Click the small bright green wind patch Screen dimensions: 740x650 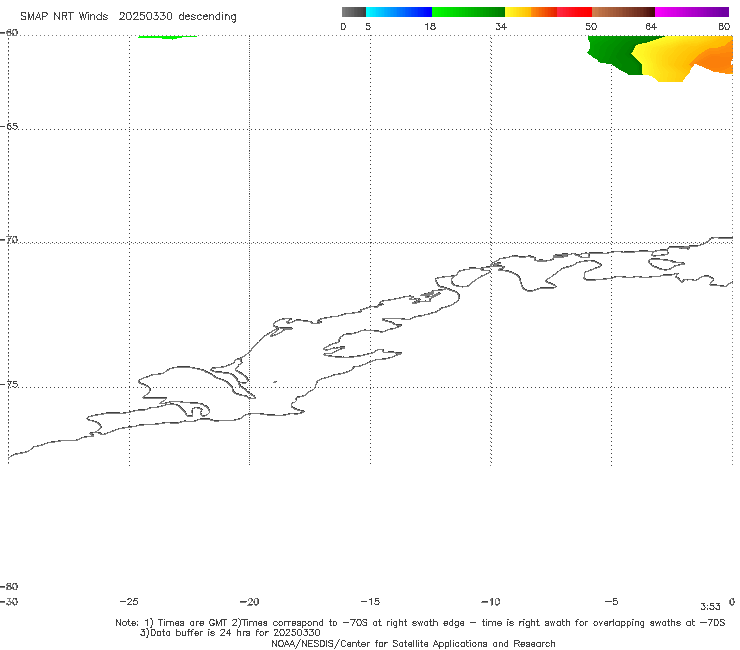click(x=167, y=37)
